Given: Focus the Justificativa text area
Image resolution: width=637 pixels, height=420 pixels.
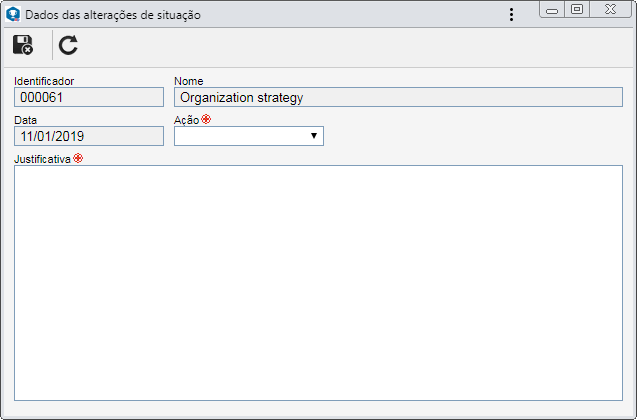Looking at the screenshot, I should 318,283.
